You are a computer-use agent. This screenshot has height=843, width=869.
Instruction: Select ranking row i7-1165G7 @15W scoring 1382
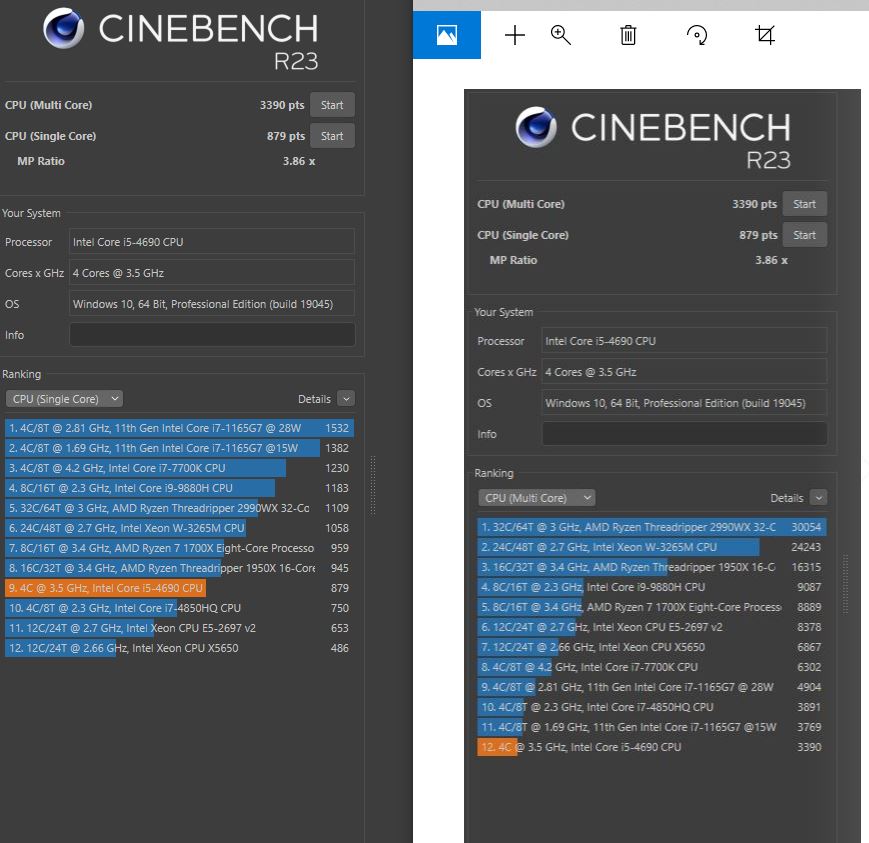point(180,448)
